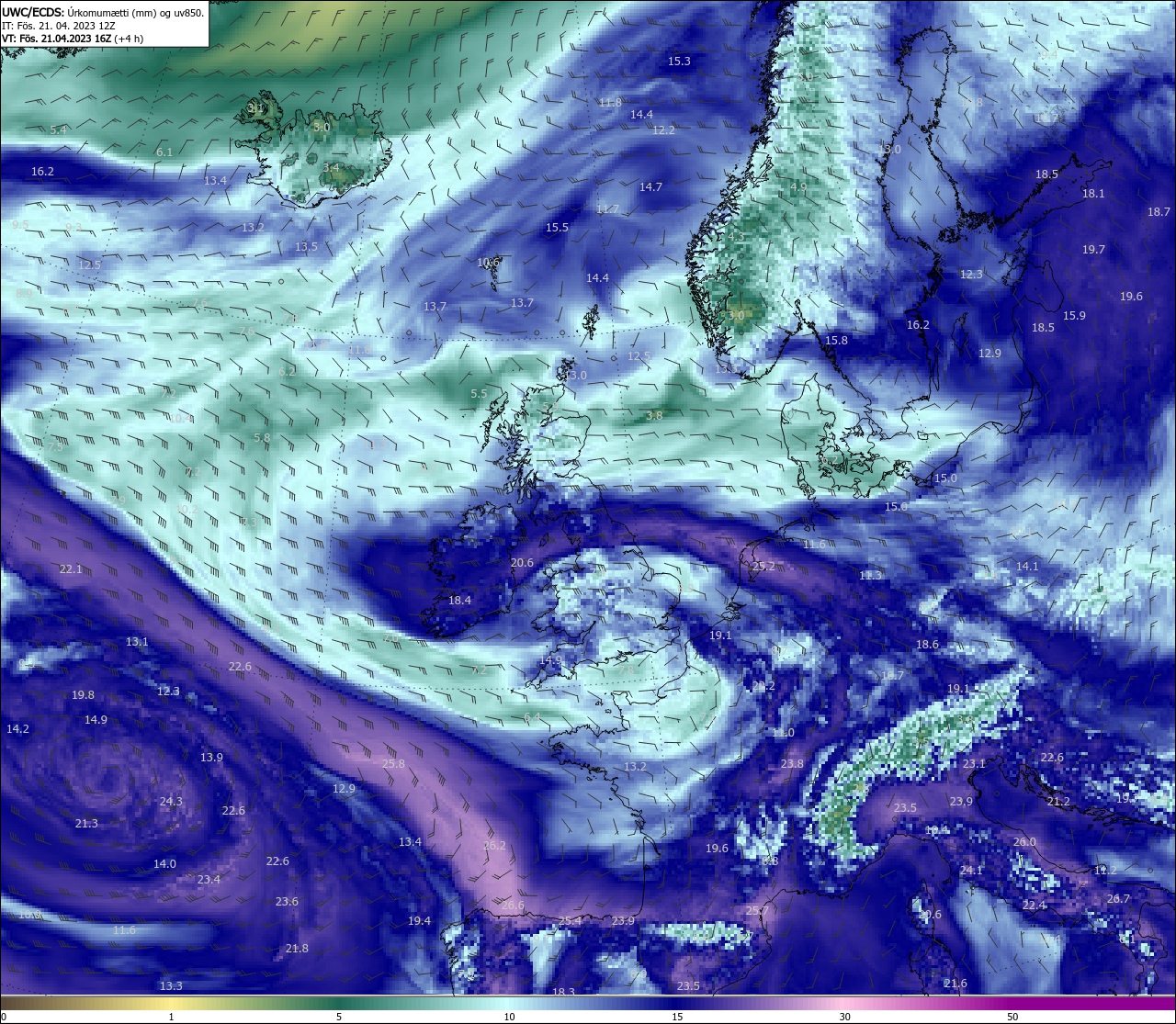This screenshot has height=1024, width=1176.
Task: Click the 14.0 map value
Action: (x=164, y=864)
